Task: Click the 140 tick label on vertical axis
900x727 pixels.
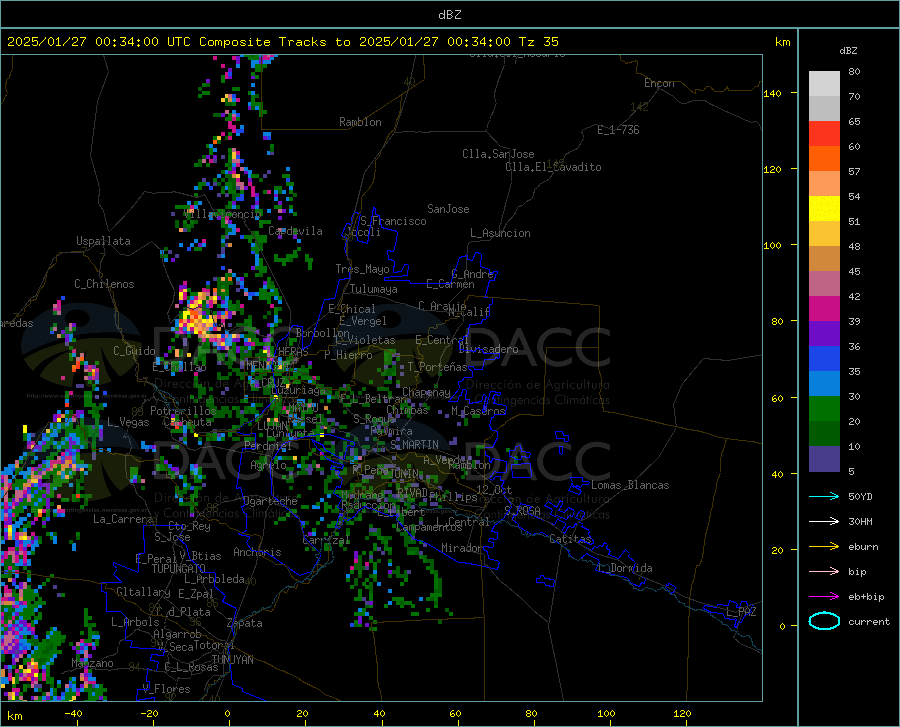Action: 772,93
